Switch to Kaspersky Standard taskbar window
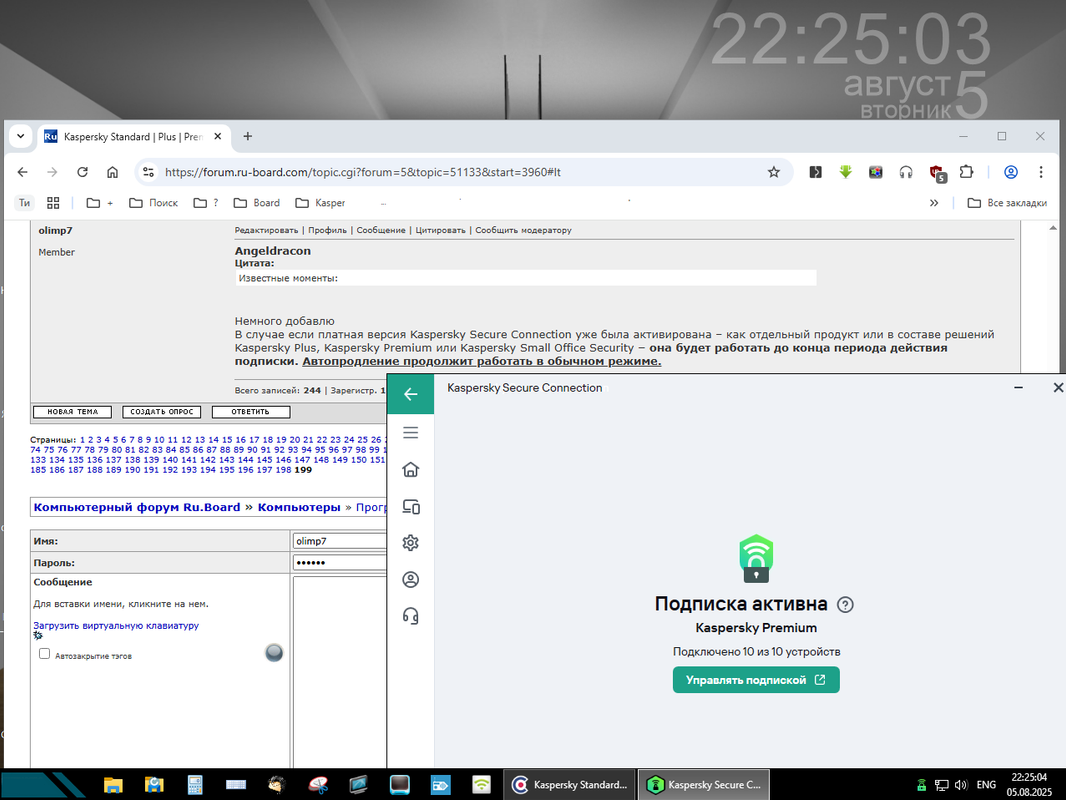 (x=570, y=785)
